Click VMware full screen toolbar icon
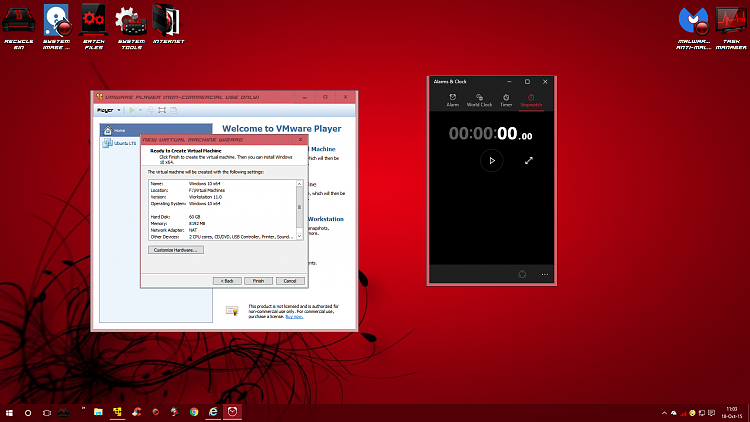The height and width of the screenshot is (422, 750). tap(162, 110)
